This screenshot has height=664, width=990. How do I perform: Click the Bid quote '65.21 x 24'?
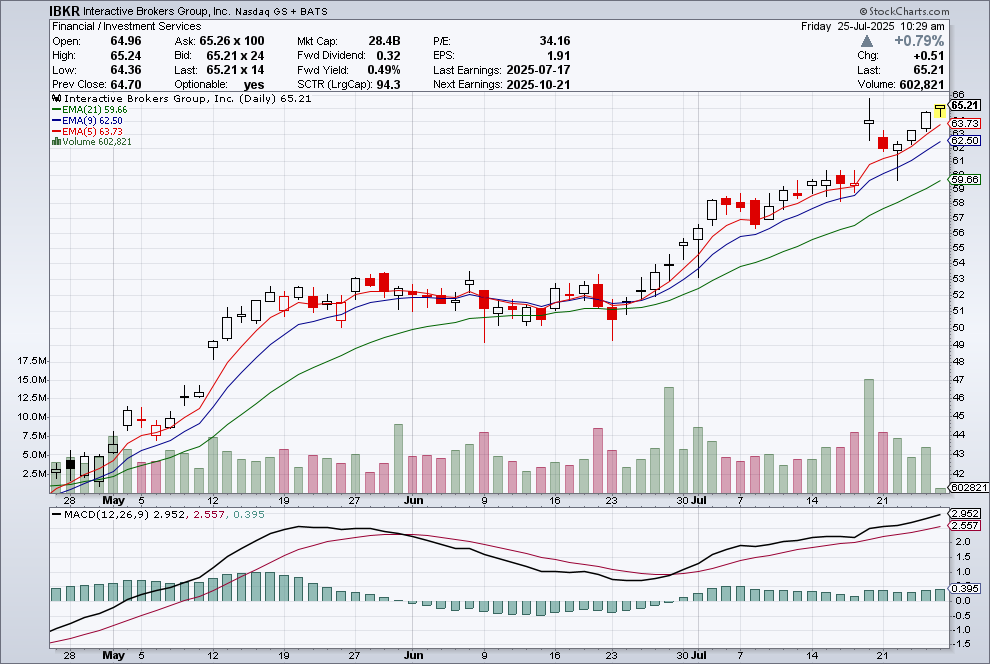(x=235, y=56)
